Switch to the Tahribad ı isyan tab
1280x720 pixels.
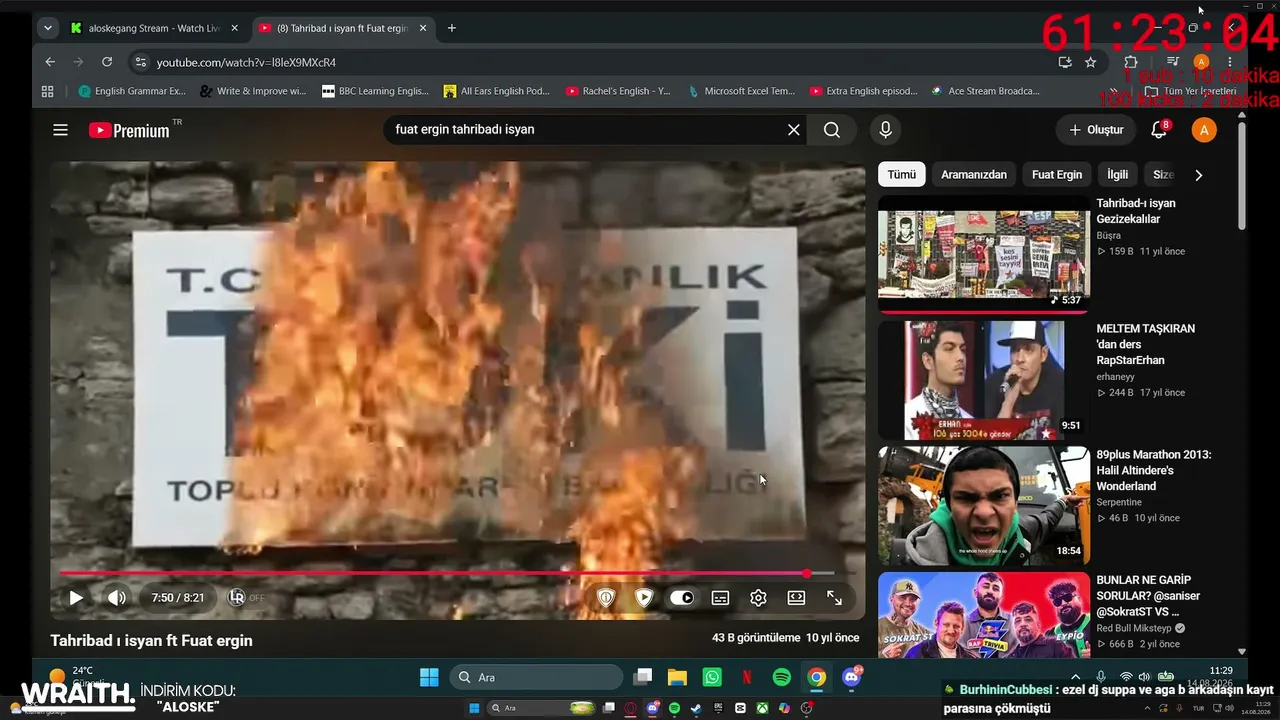[x=341, y=28]
